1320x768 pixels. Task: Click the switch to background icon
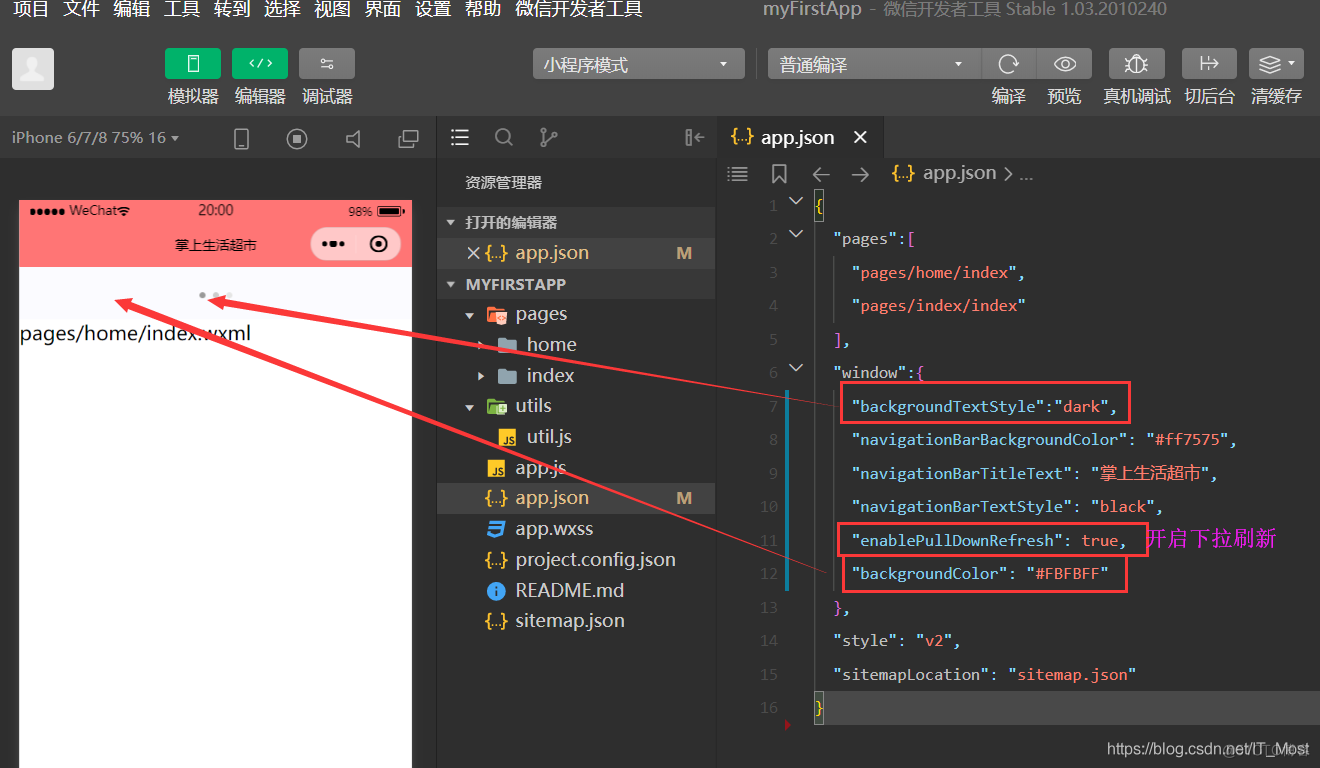click(x=1209, y=64)
